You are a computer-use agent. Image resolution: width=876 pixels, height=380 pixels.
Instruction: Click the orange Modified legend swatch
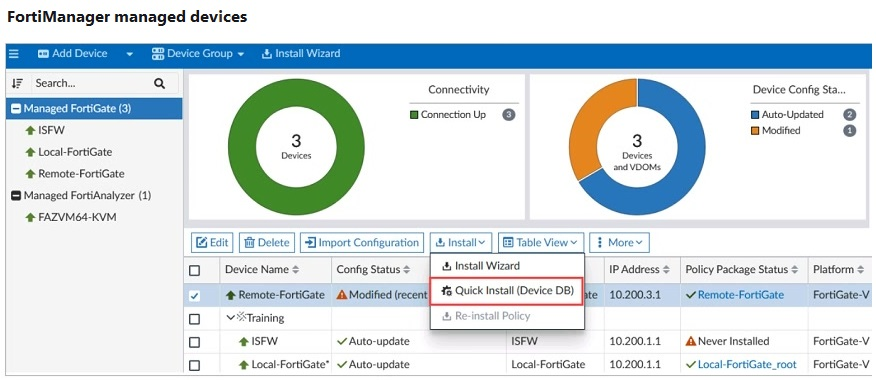coord(755,131)
